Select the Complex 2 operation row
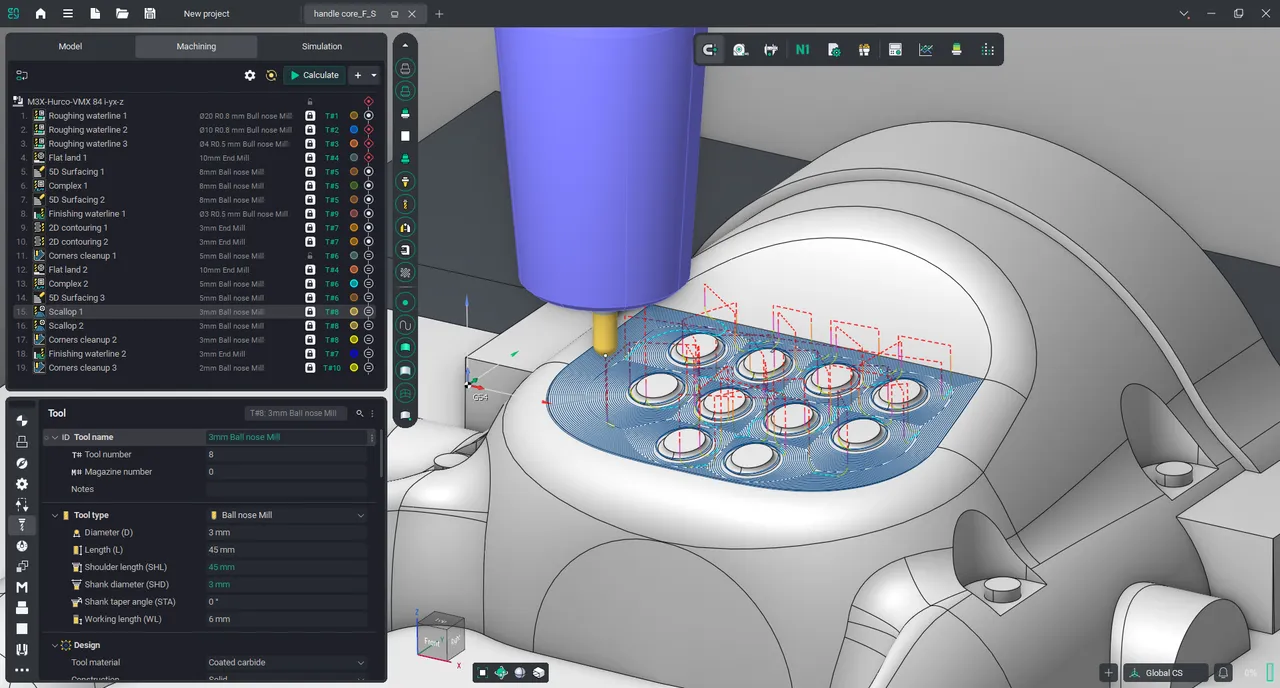Image resolution: width=1280 pixels, height=688 pixels. coord(196,284)
